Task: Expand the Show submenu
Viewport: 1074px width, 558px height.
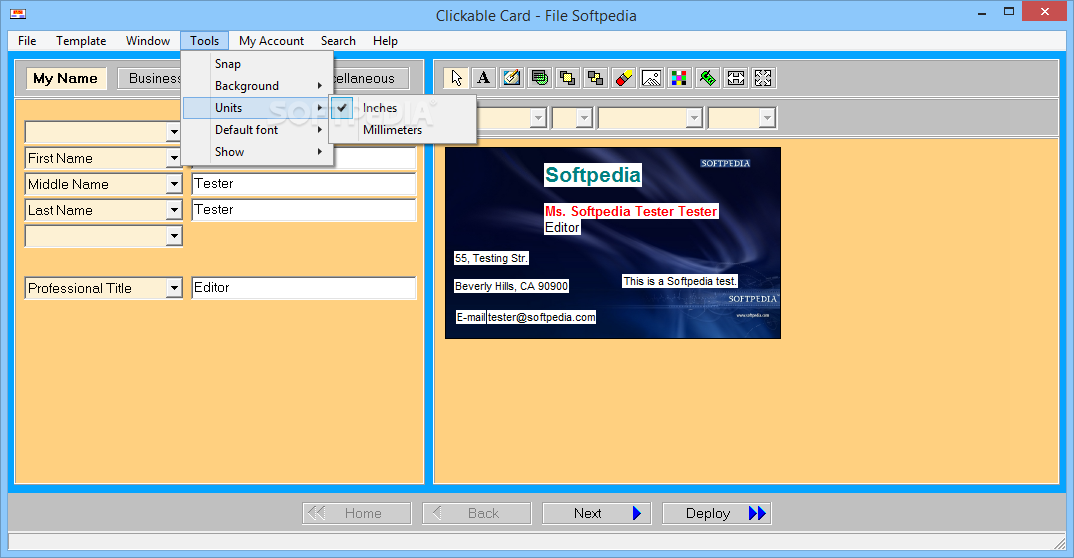Action: click(258, 151)
